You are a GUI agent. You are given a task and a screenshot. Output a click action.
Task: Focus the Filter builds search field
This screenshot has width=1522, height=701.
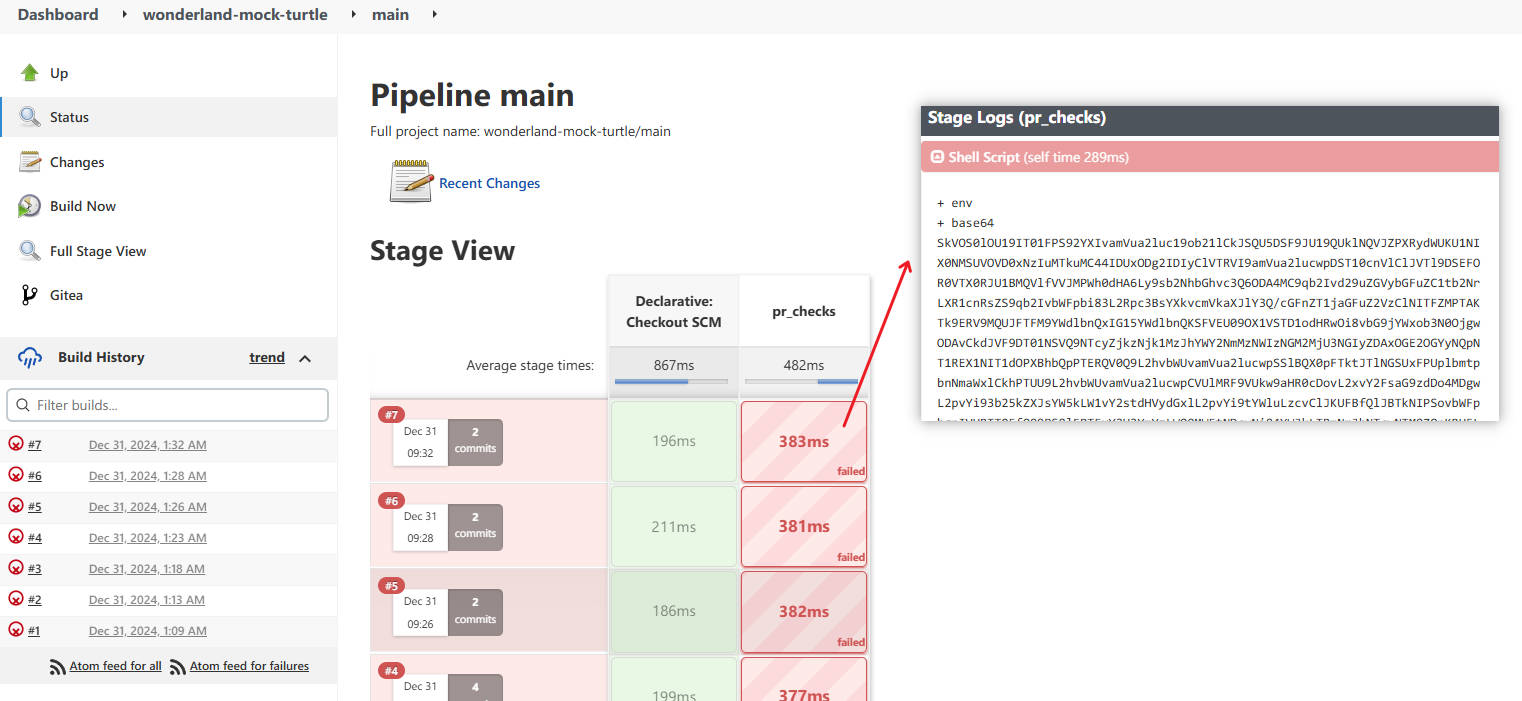(x=168, y=405)
